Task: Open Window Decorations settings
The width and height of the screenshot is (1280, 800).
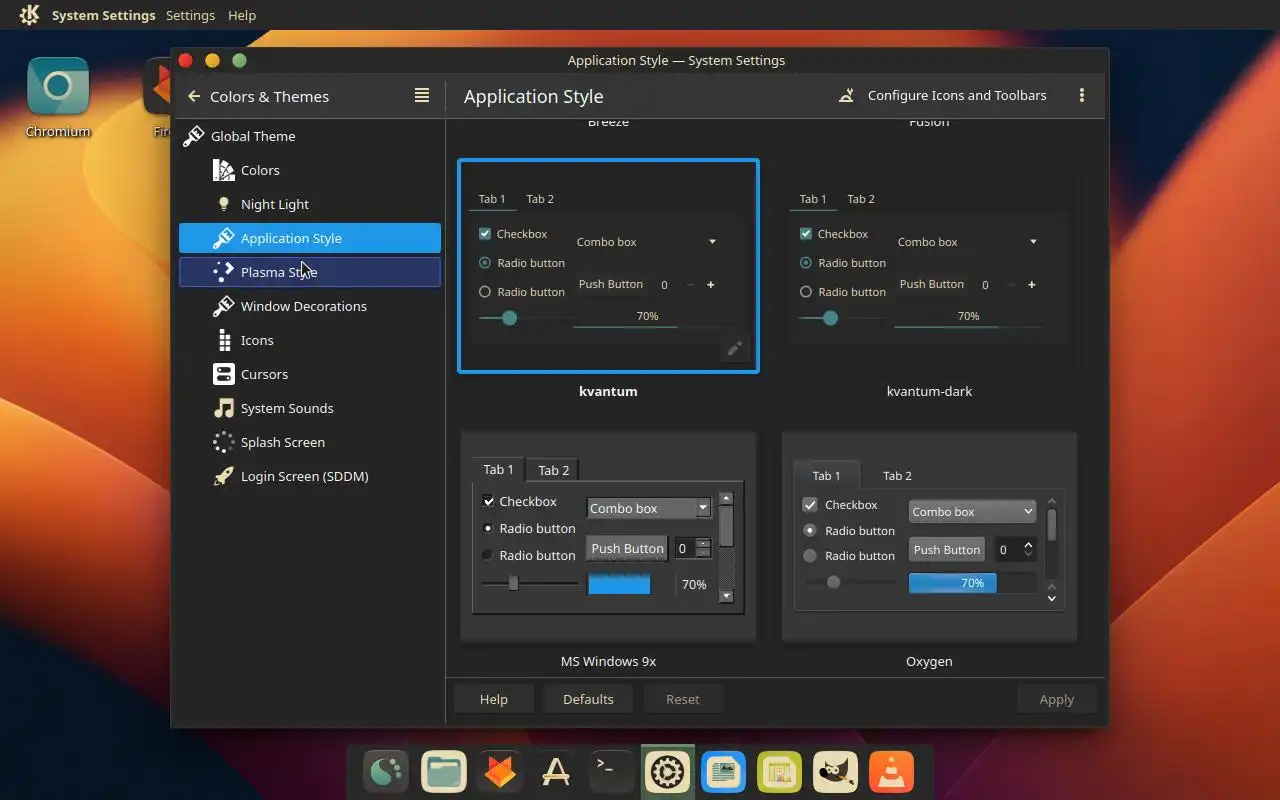Action: pyautogui.click(x=310, y=306)
